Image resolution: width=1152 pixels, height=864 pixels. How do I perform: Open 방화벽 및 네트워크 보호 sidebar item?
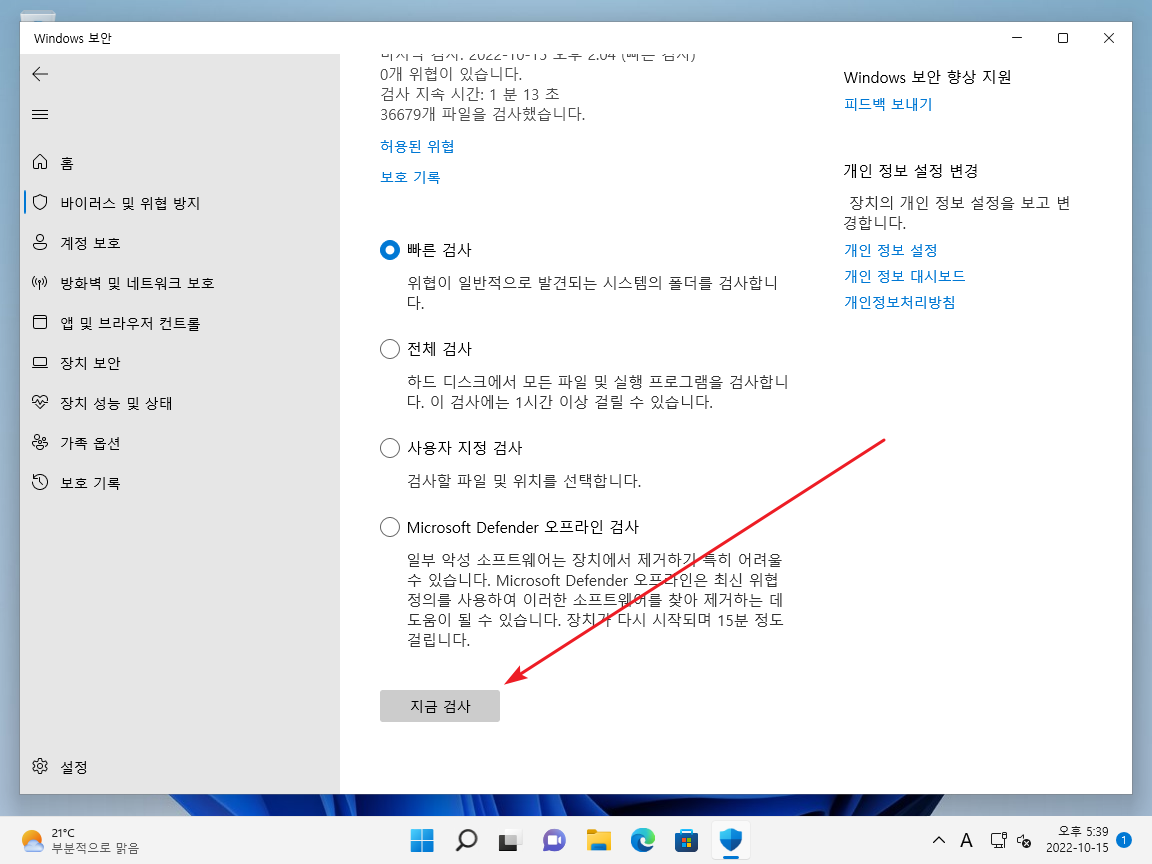point(182,282)
